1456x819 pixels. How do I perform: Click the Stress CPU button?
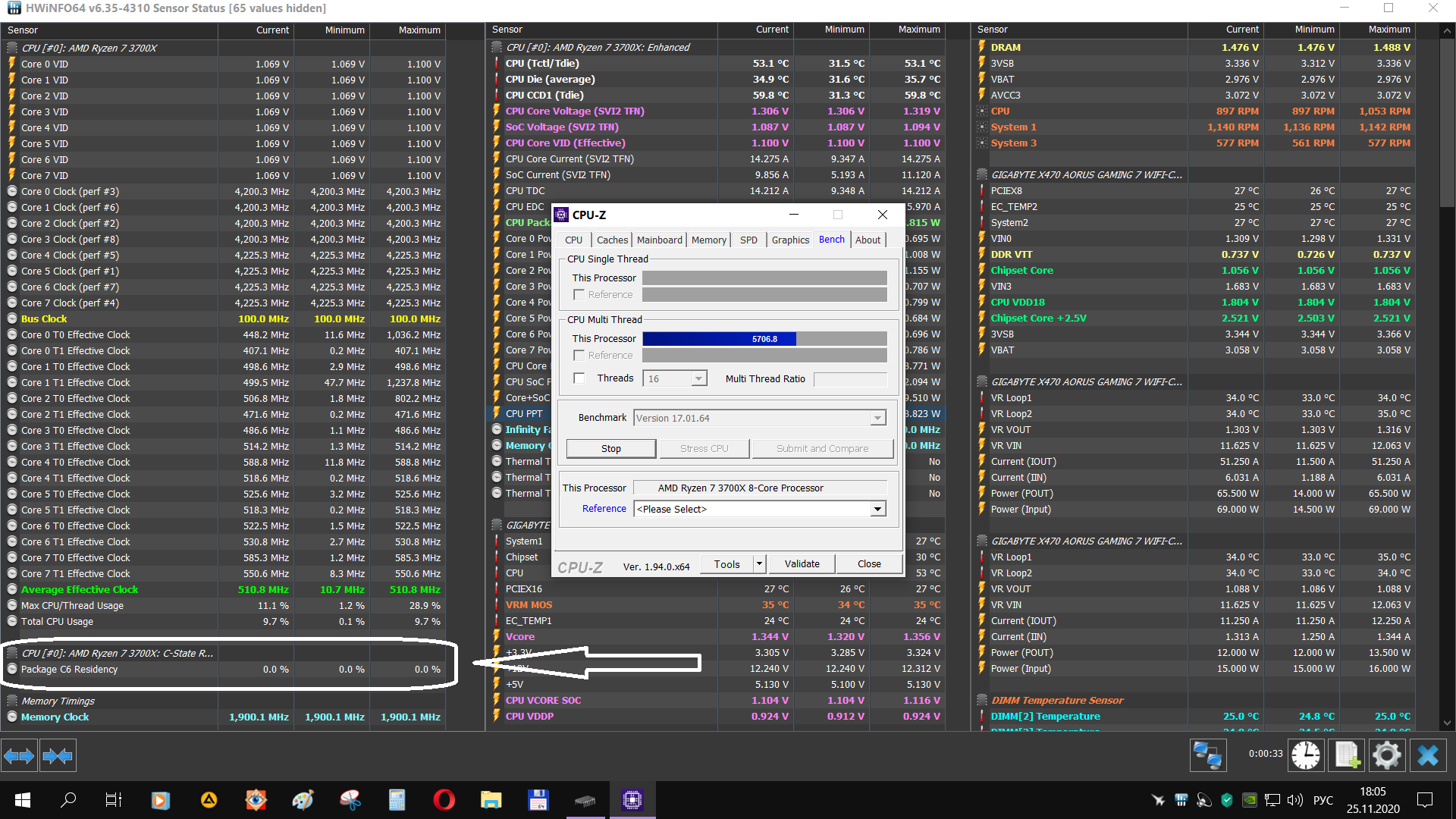(x=704, y=448)
